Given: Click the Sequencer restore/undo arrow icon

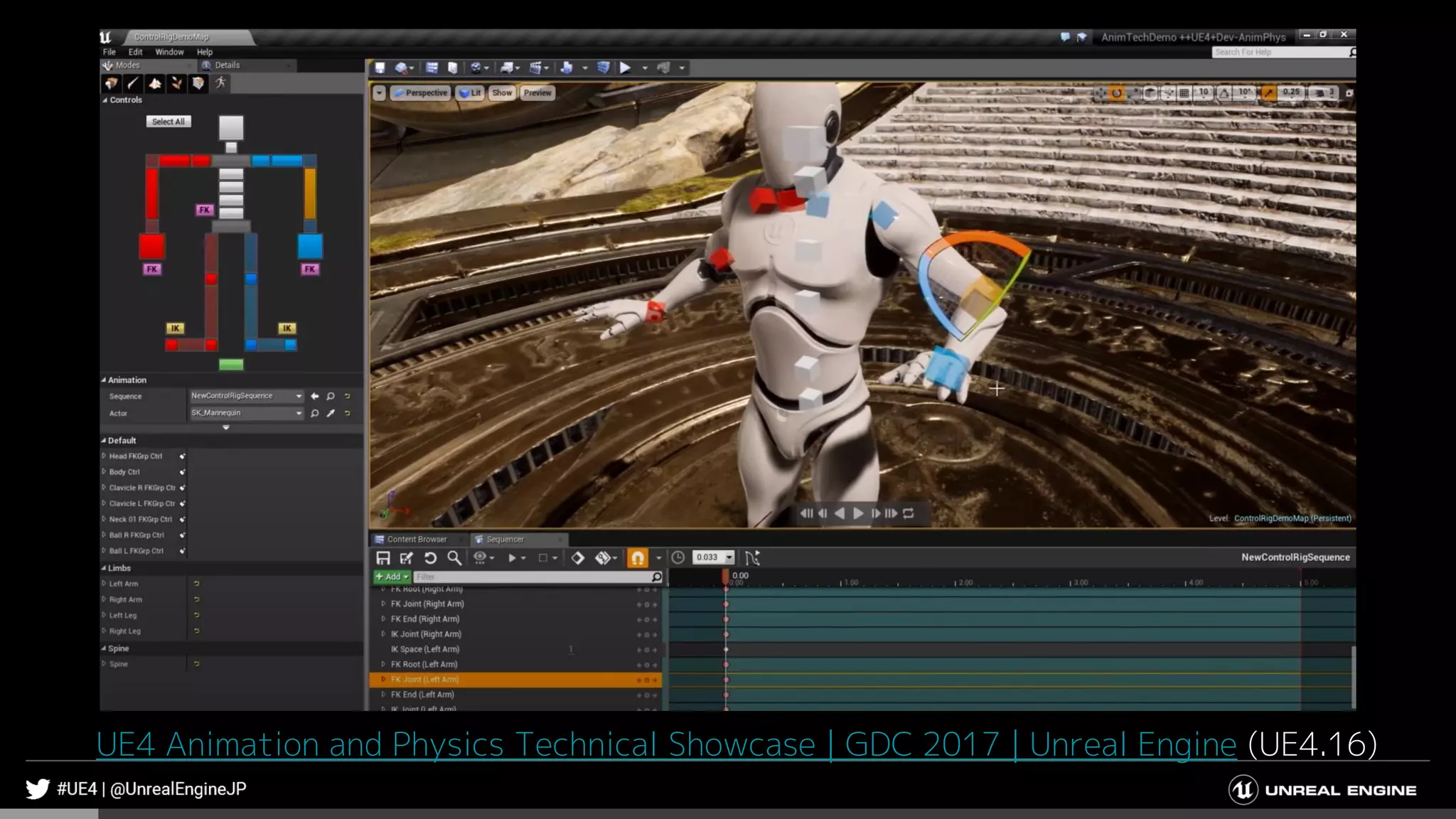Looking at the screenshot, I should pyautogui.click(x=430, y=558).
